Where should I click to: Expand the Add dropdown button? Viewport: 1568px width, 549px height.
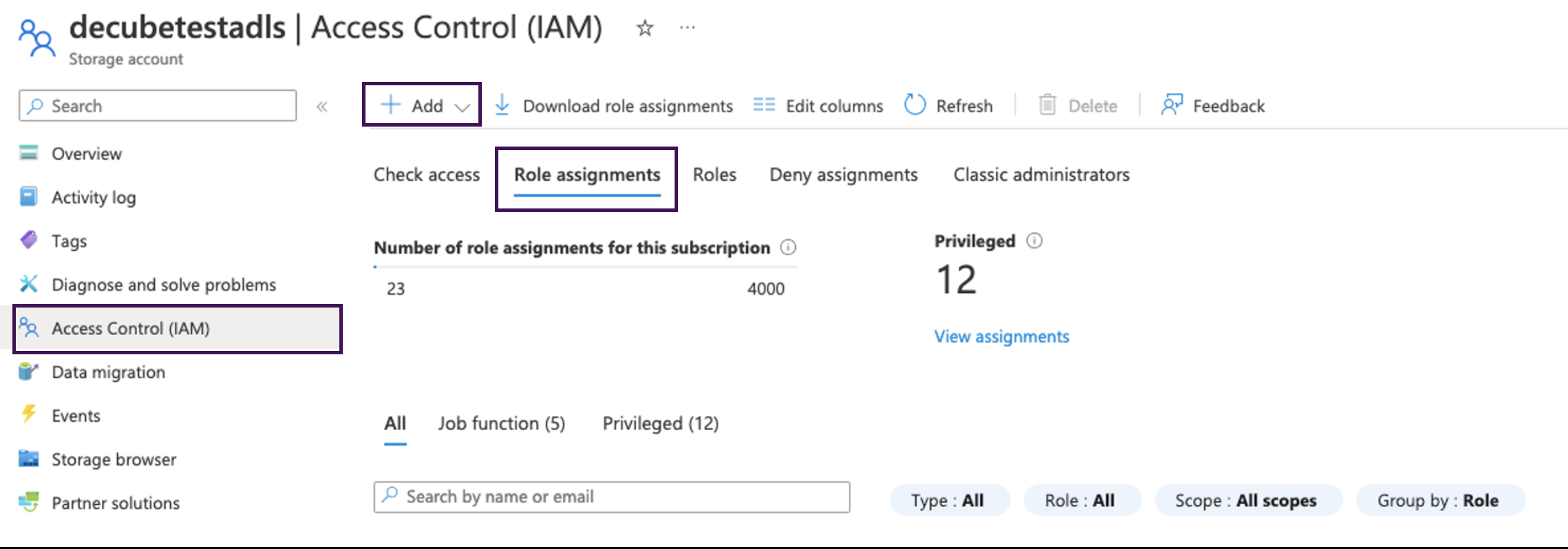422,105
